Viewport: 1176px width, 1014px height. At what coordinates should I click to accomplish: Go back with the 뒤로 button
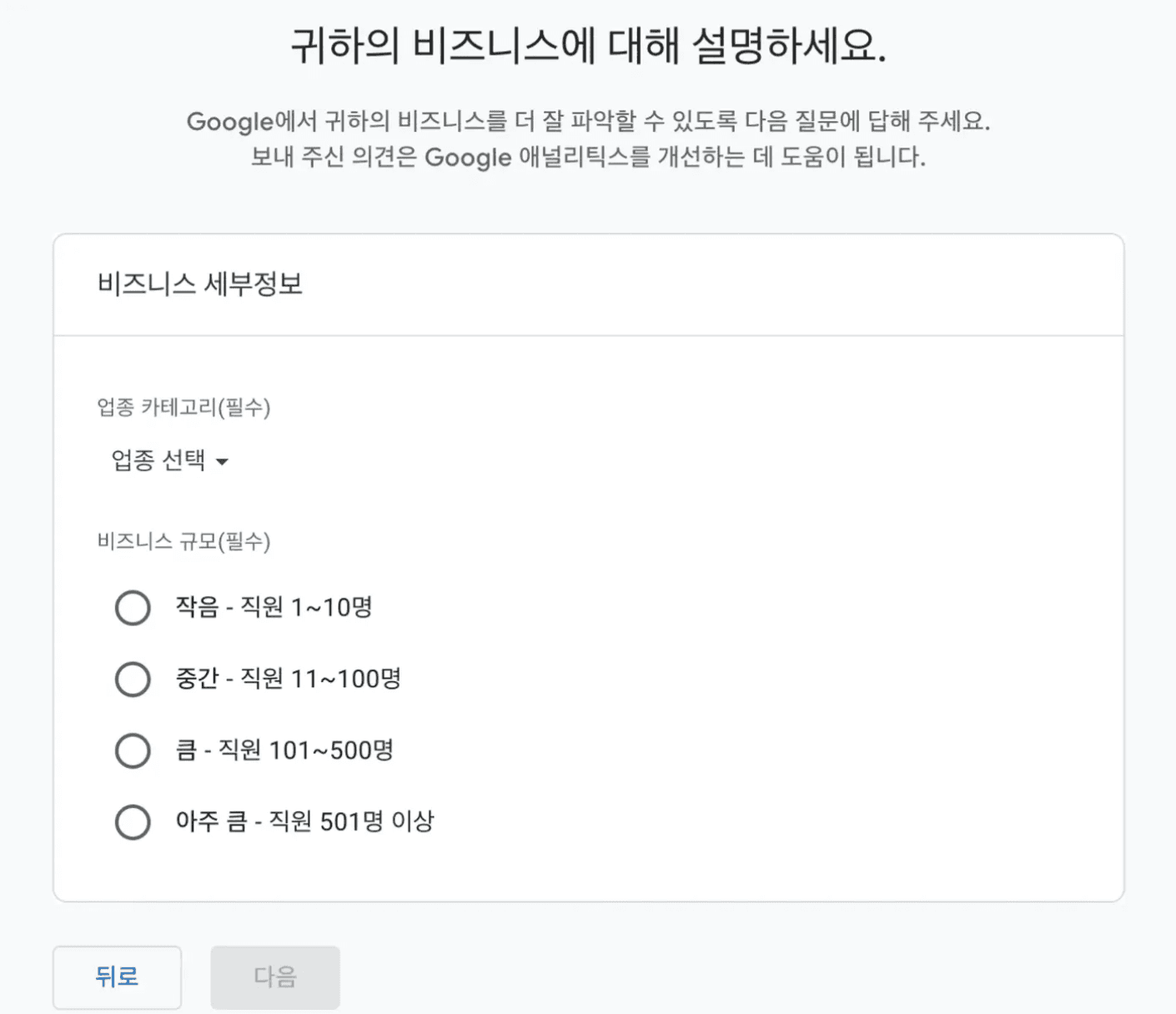click(x=117, y=976)
